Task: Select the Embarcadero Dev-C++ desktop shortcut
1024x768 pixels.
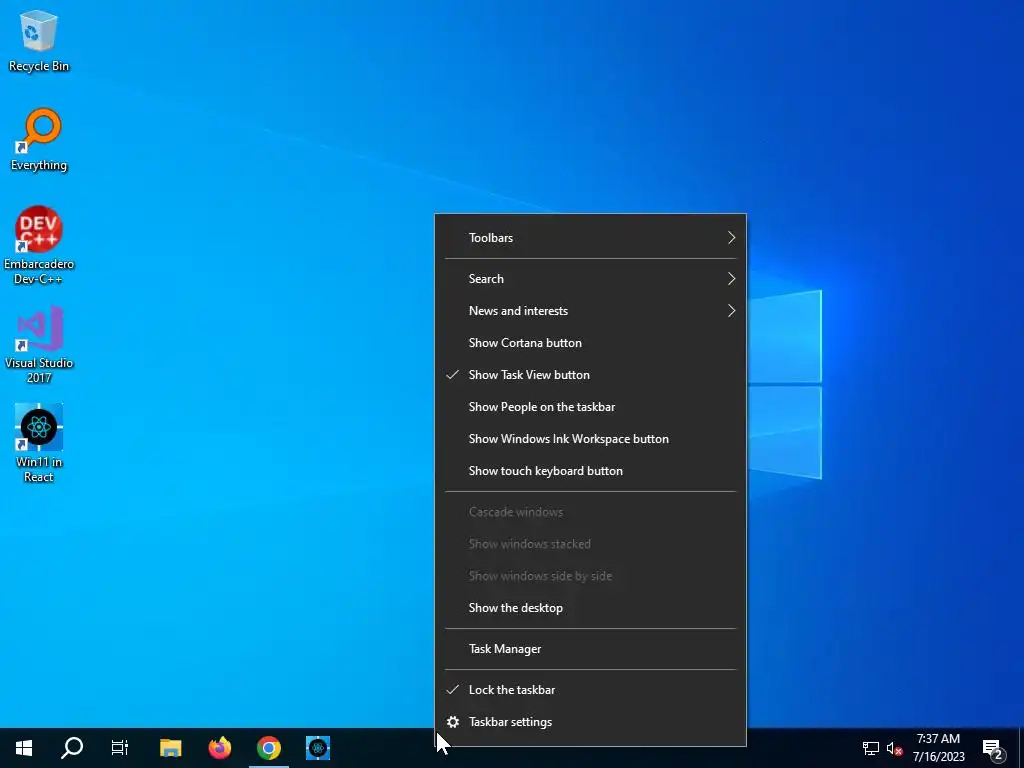Action: (39, 246)
